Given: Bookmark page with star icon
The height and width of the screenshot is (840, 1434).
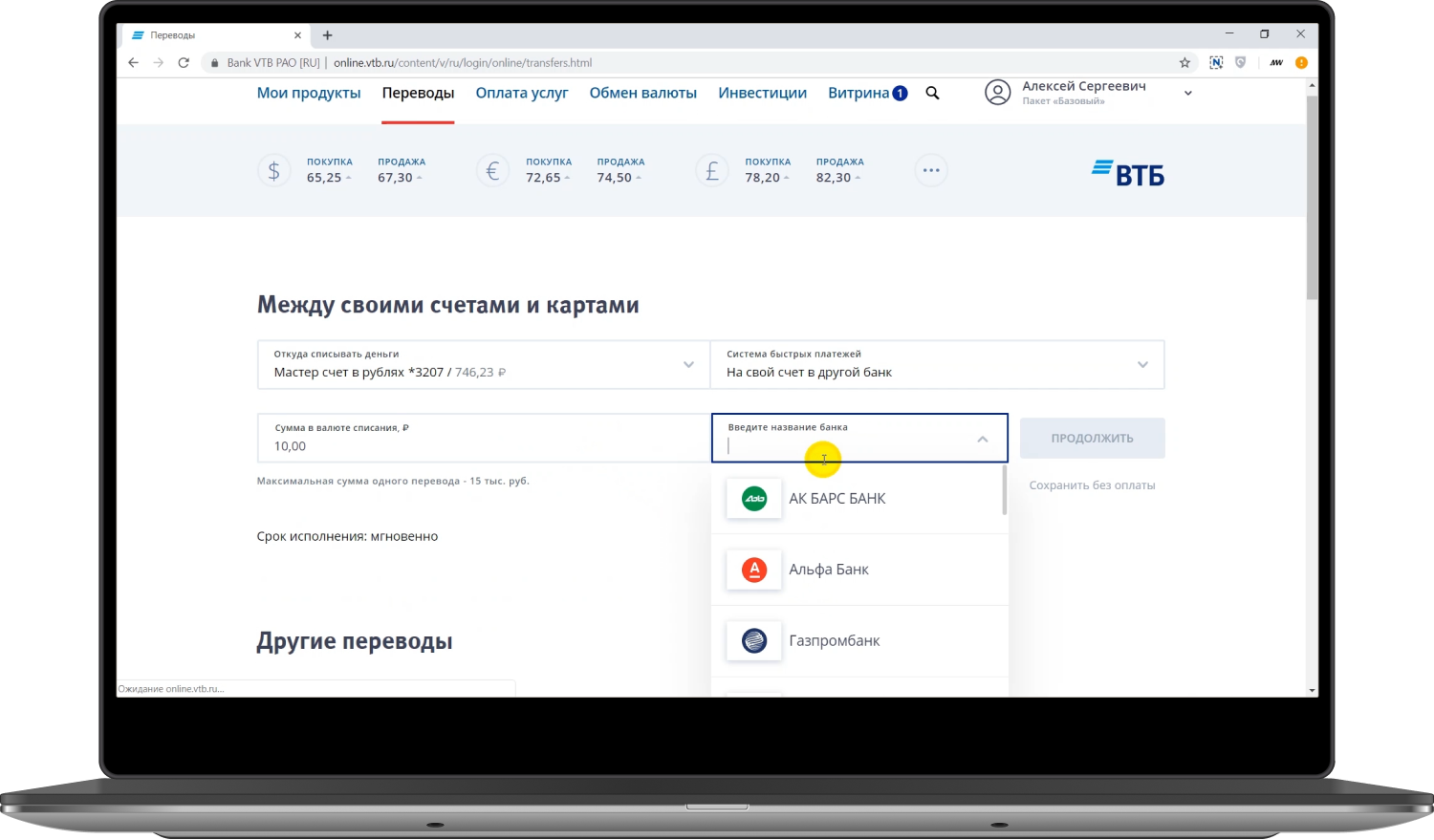Looking at the screenshot, I should pyautogui.click(x=1184, y=63).
